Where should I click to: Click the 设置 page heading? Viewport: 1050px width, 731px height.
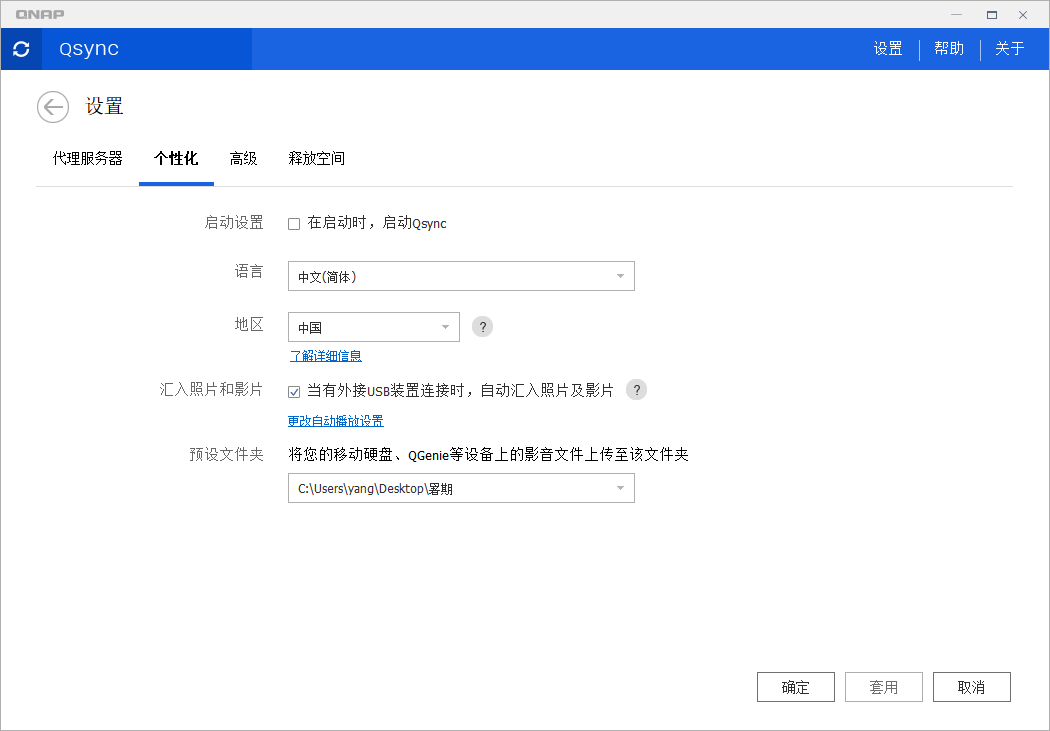[104, 106]
